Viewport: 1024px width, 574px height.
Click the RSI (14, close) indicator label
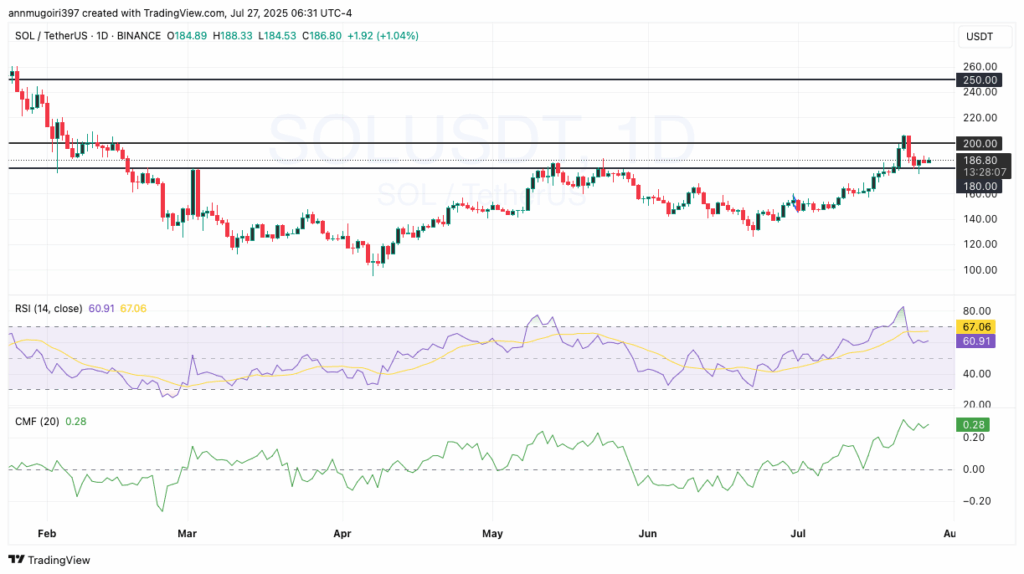tap(48, 308)
